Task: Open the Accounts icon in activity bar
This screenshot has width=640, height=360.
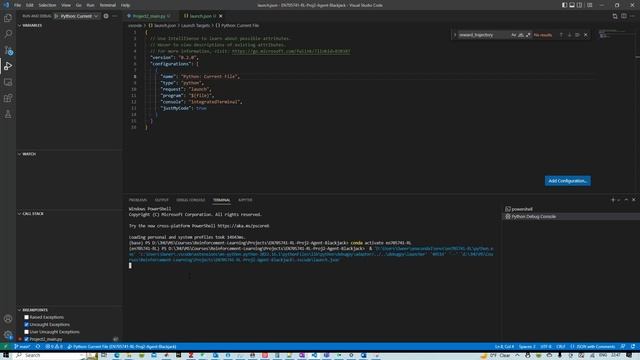Action: 8,319
